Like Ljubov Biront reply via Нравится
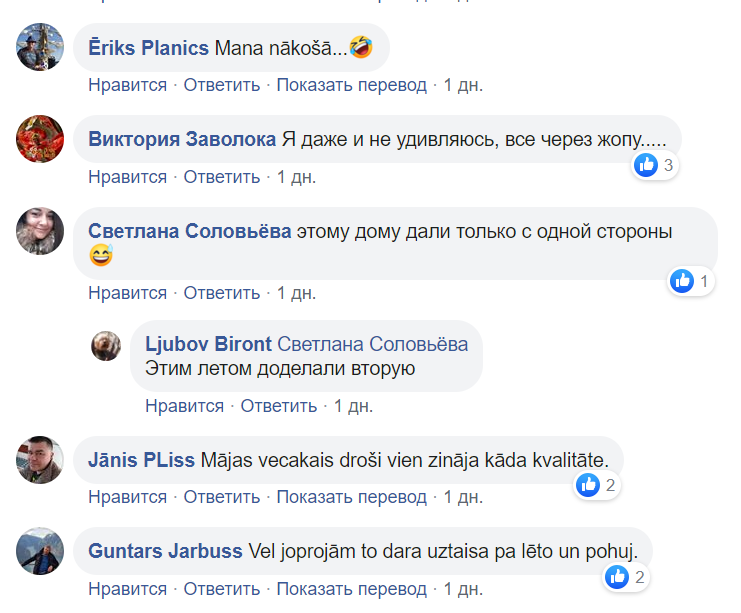Image resolution: width=741 pixels, height=613 pixels. (185, 406)
